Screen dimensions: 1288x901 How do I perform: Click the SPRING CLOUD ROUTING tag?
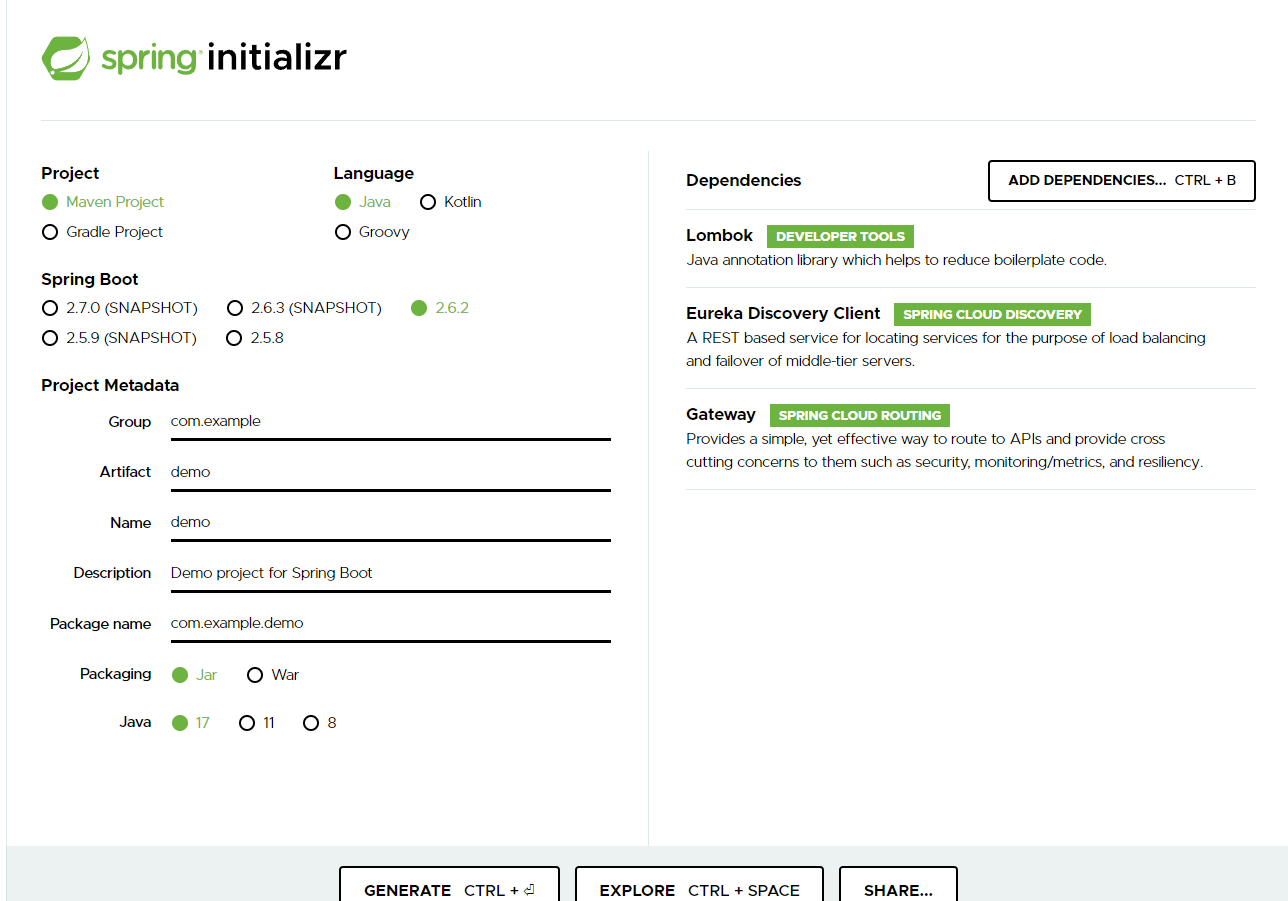pyautogui.click(x=860, y=415)
